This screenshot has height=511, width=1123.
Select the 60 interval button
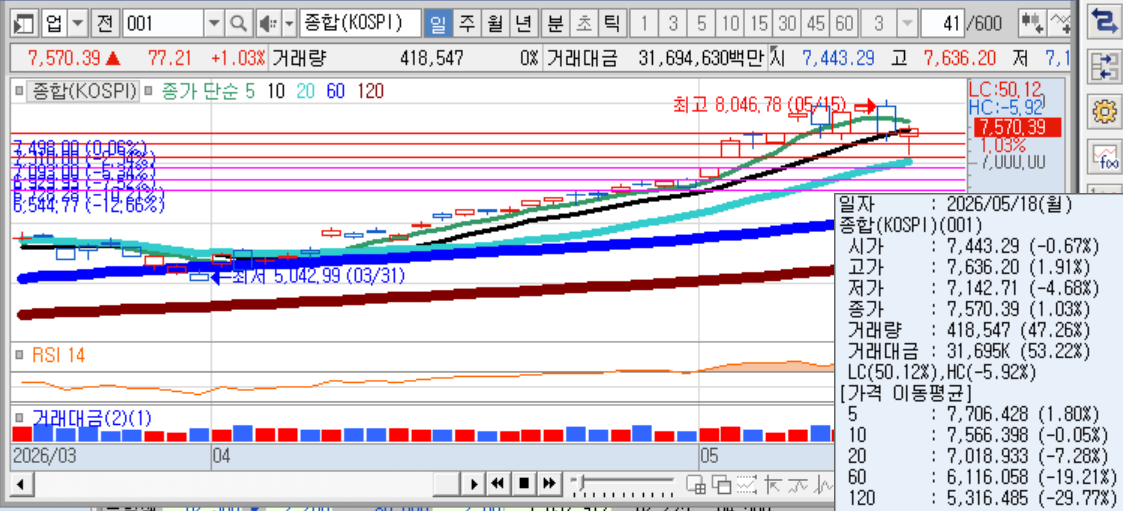click(844, 24)
